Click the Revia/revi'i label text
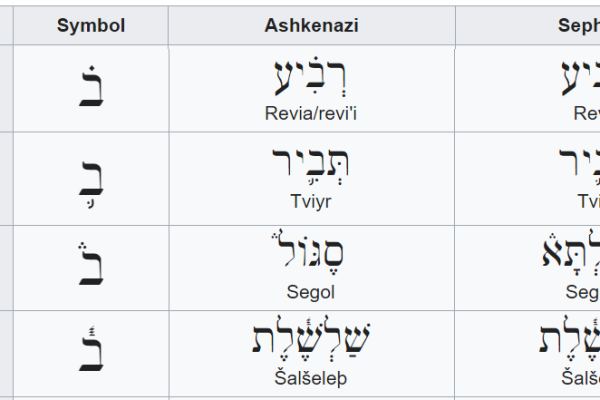600x400 pixels. [x=311, y=113]
